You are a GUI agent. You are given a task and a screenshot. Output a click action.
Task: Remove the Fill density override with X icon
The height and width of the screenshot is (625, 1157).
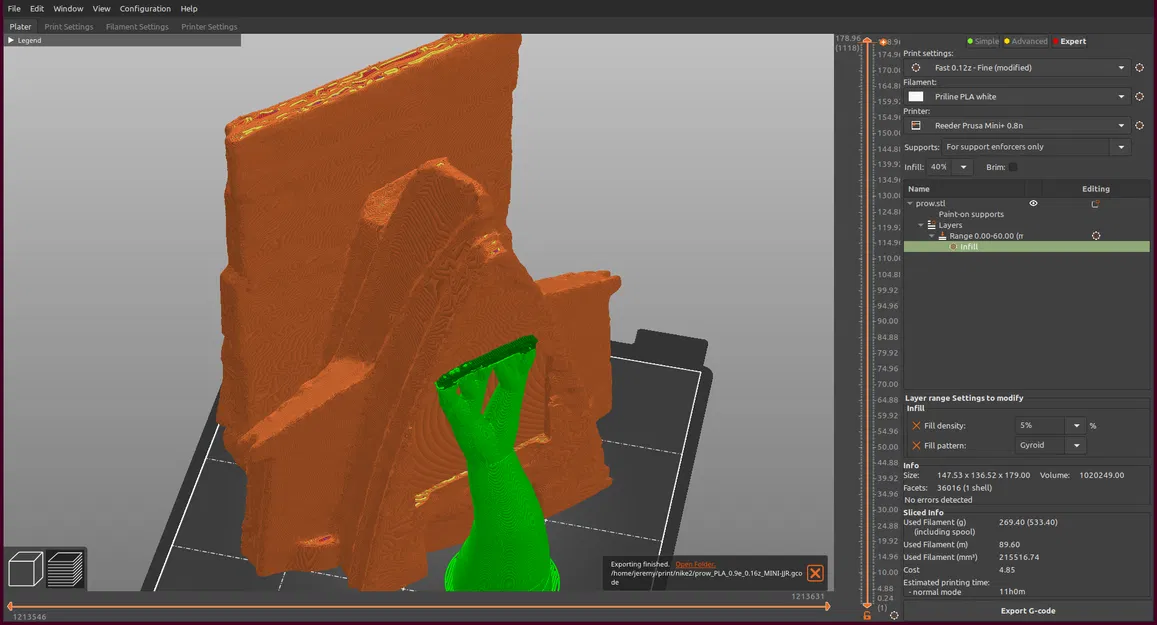[x=916, y=426]
